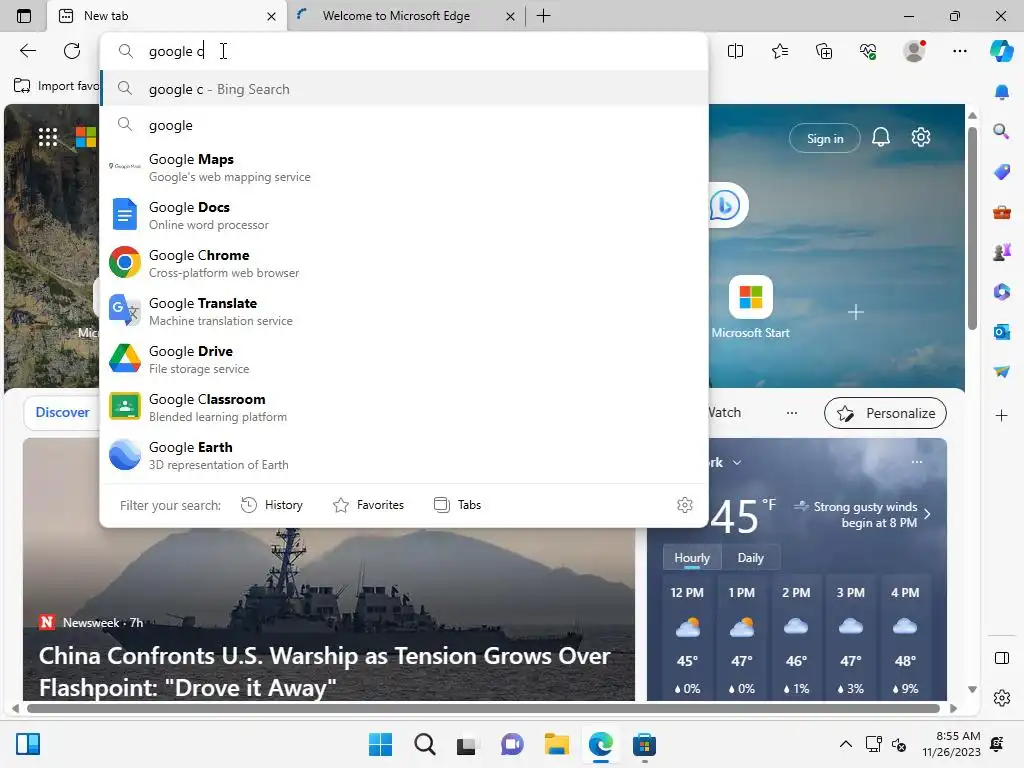Open Settings and more ellipsis menu
The width and height of the screenshot is (1024, 768).
pos(959,51)
